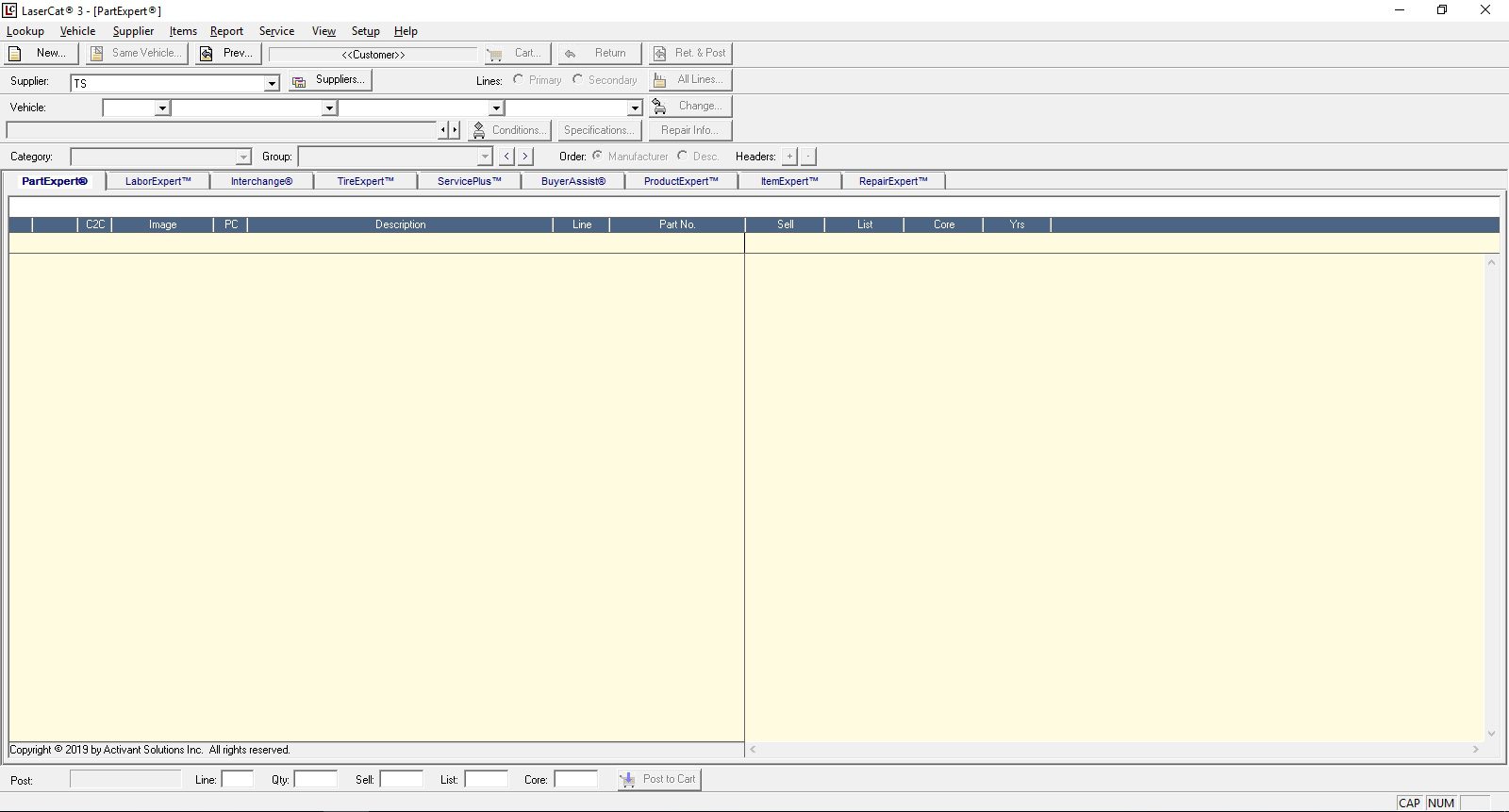Expand the Group dropdown

485,157
